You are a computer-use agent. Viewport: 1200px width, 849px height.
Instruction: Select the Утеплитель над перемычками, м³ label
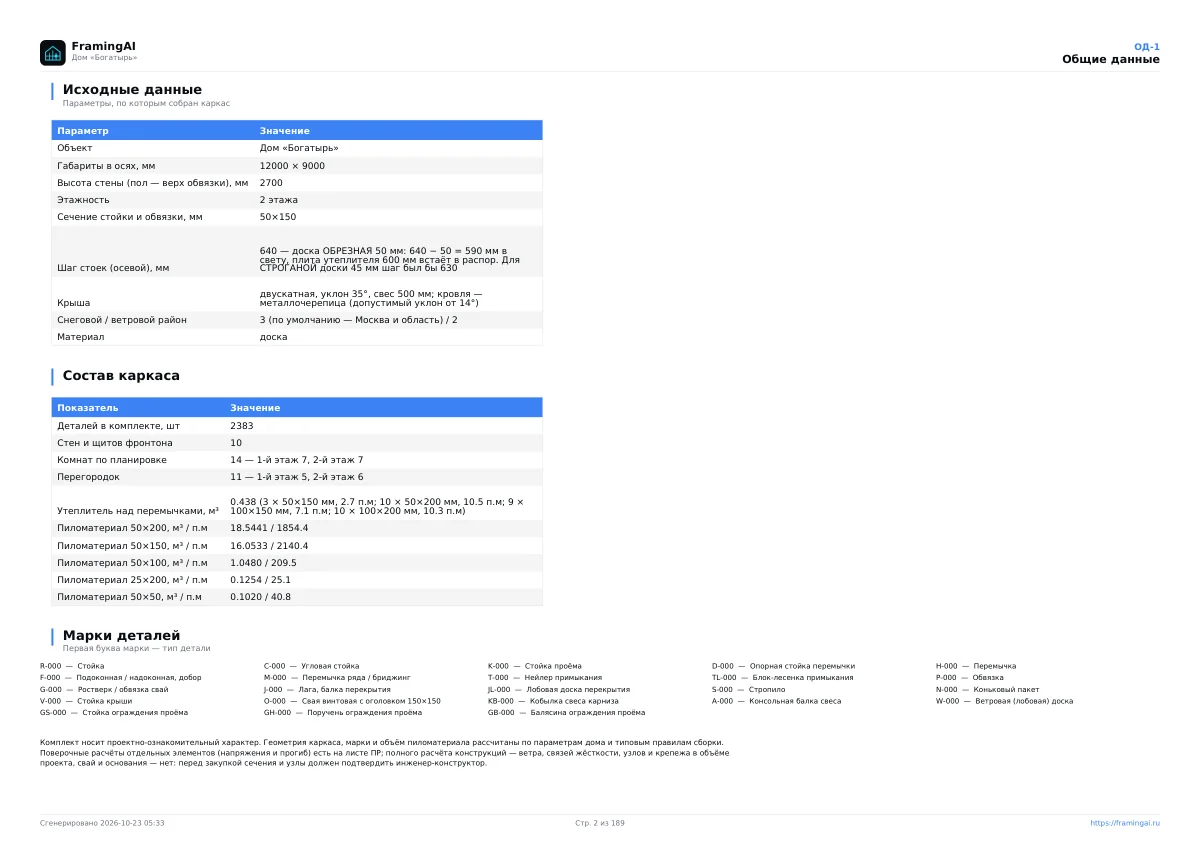click(x=138, y=511)
